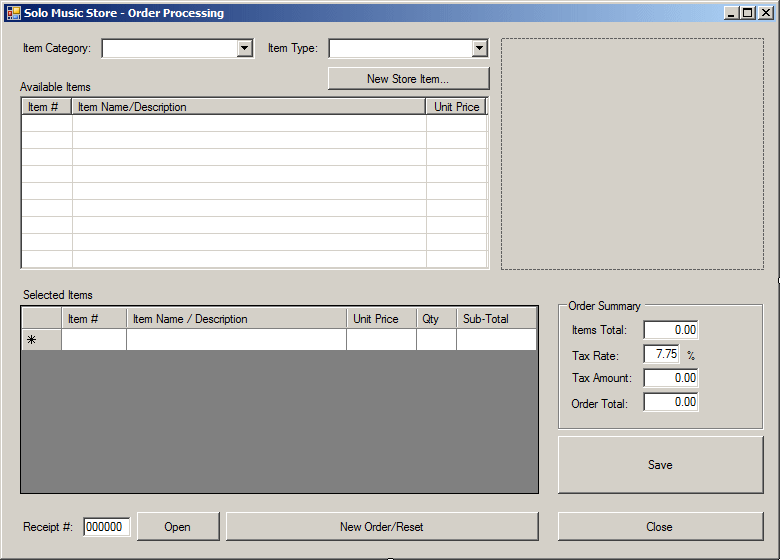Click the new row's Qty cell
Screen dimensions: 780x560
point(436,340)
